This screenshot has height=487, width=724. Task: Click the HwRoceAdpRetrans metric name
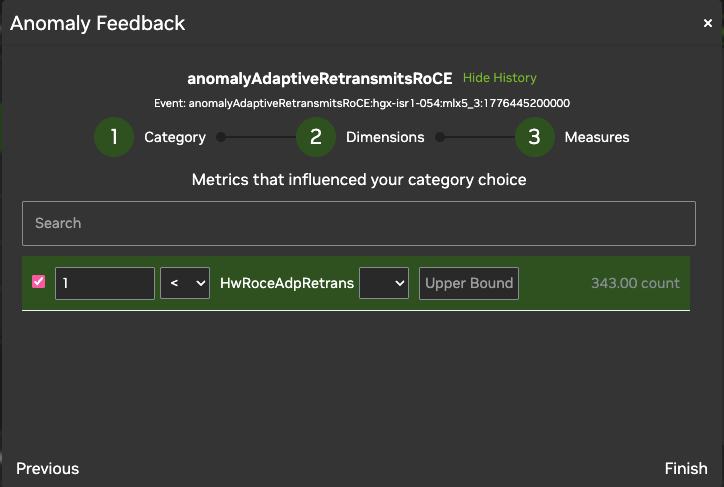(287, 283)
